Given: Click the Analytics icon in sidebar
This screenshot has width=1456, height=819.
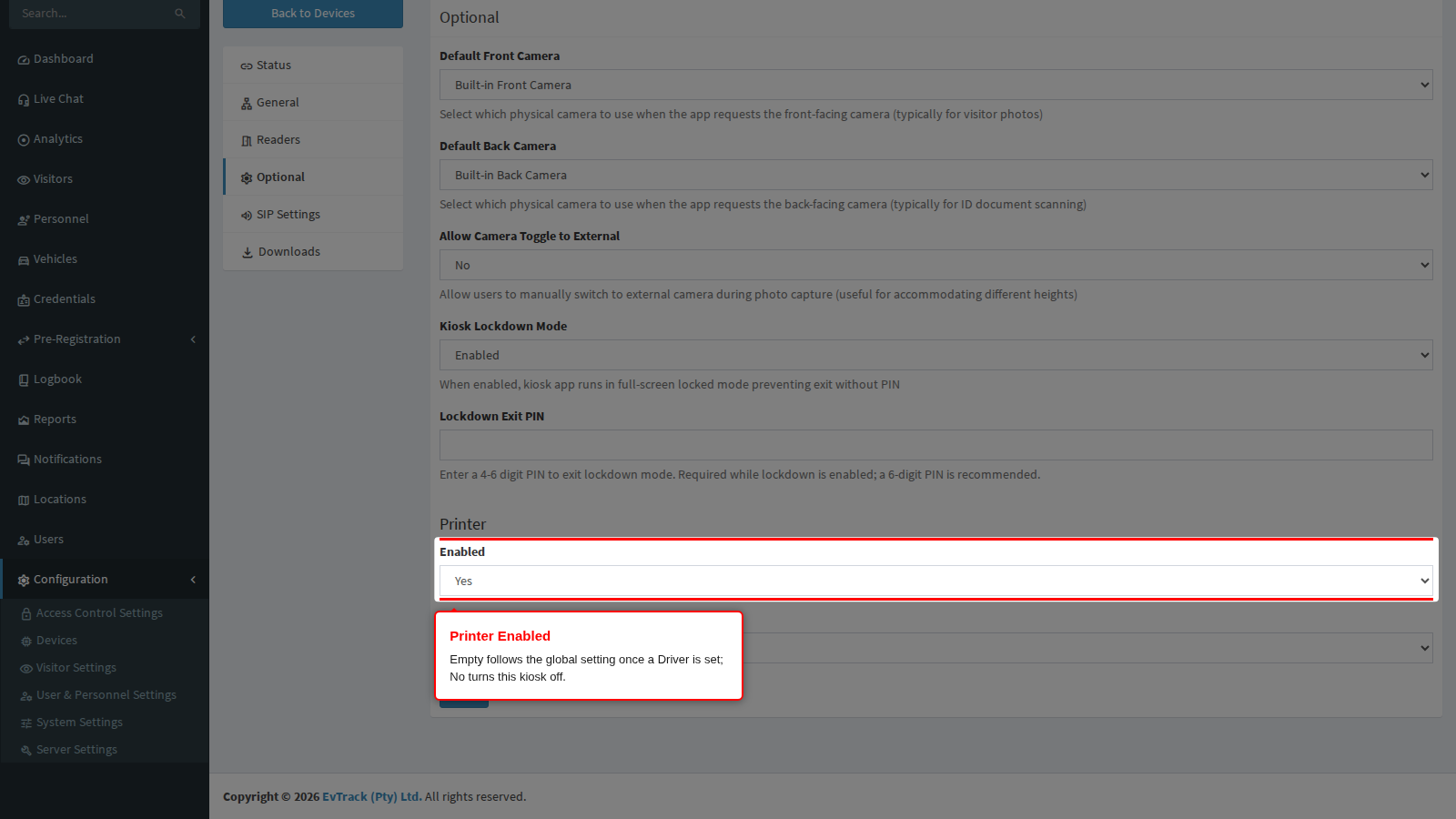Looking at the screenshot, I should [x=24, y=140].
